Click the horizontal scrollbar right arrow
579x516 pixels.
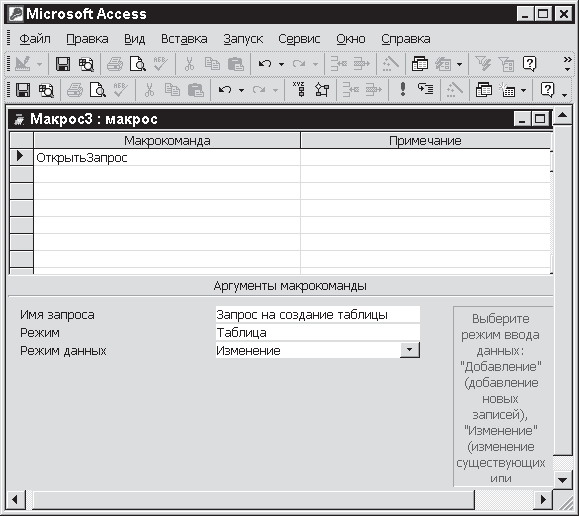(x=543, y=500)
